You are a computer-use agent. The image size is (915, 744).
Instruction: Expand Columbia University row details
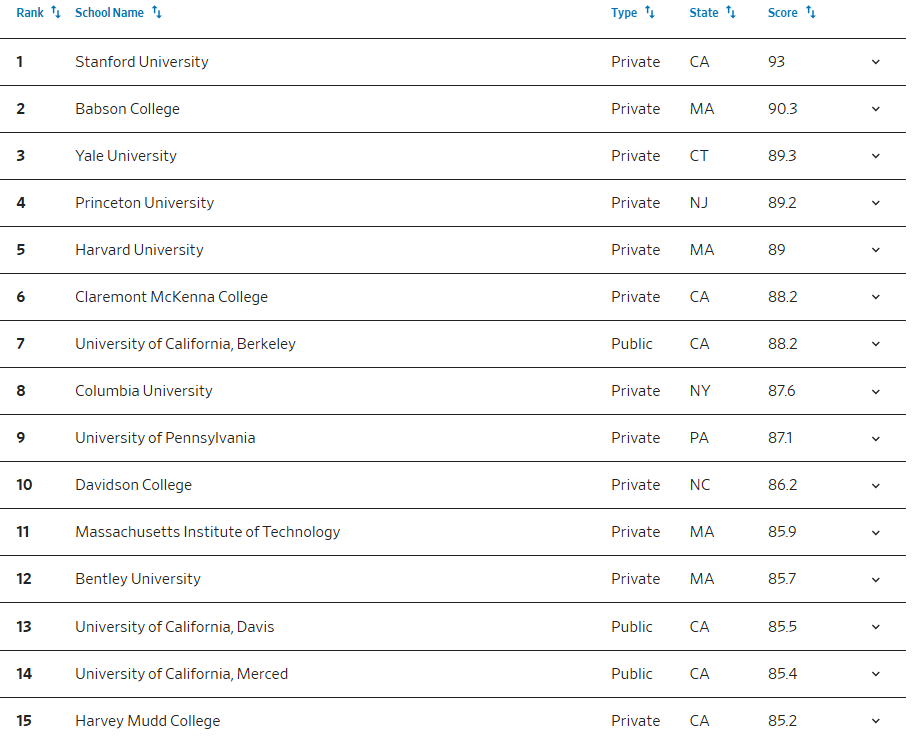876,391
